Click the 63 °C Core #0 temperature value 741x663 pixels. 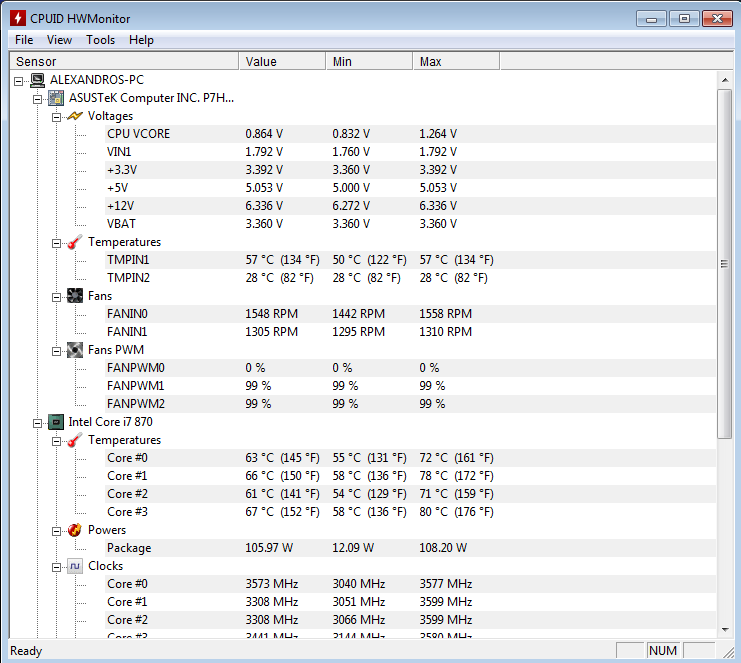282,458
